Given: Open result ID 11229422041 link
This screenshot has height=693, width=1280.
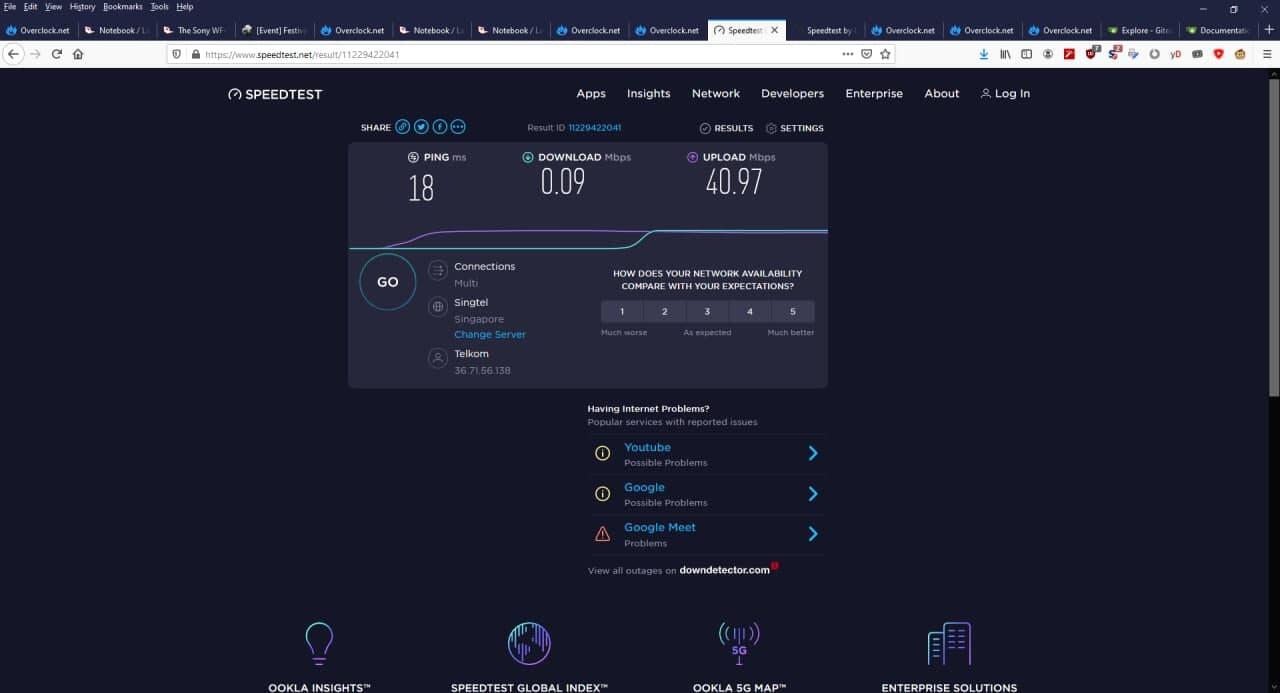Looking at the screenshot, I should coord(595,128).
